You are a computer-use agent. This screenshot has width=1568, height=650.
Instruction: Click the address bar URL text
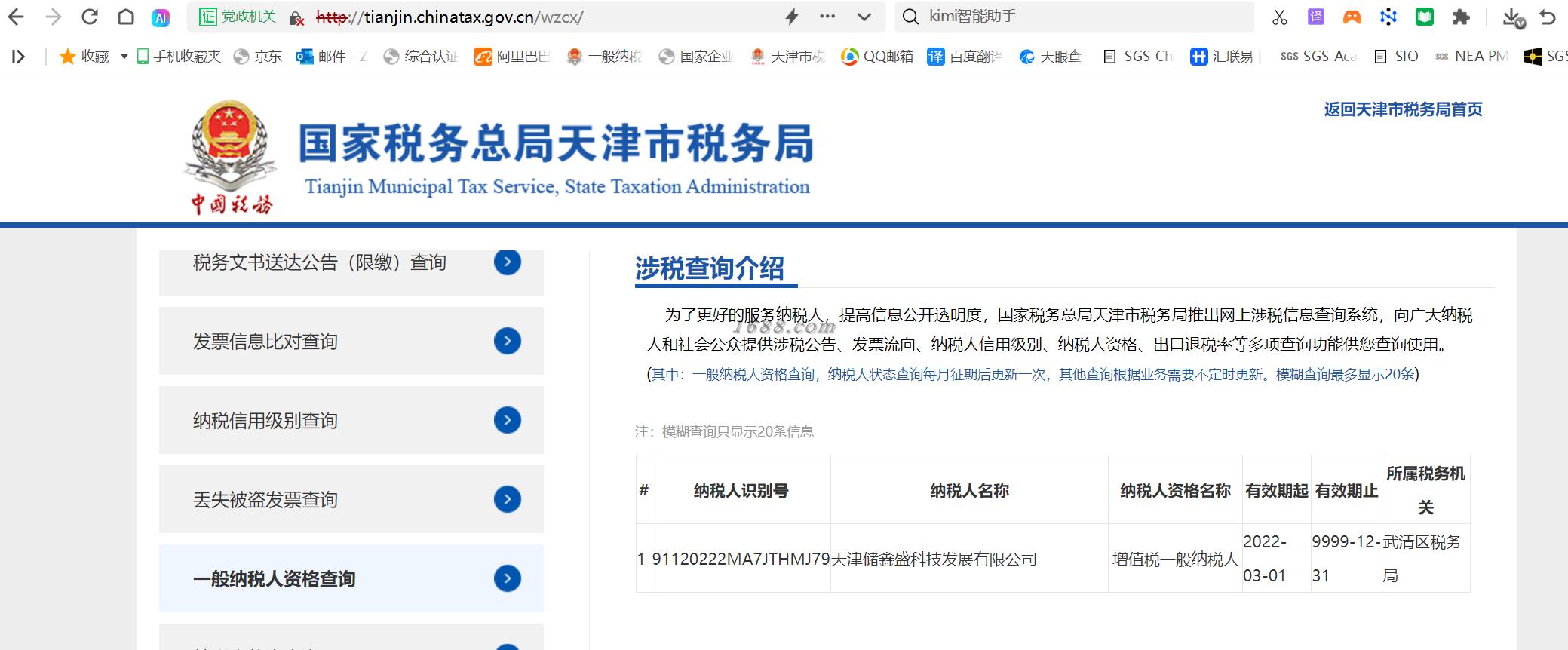point(450,17)
